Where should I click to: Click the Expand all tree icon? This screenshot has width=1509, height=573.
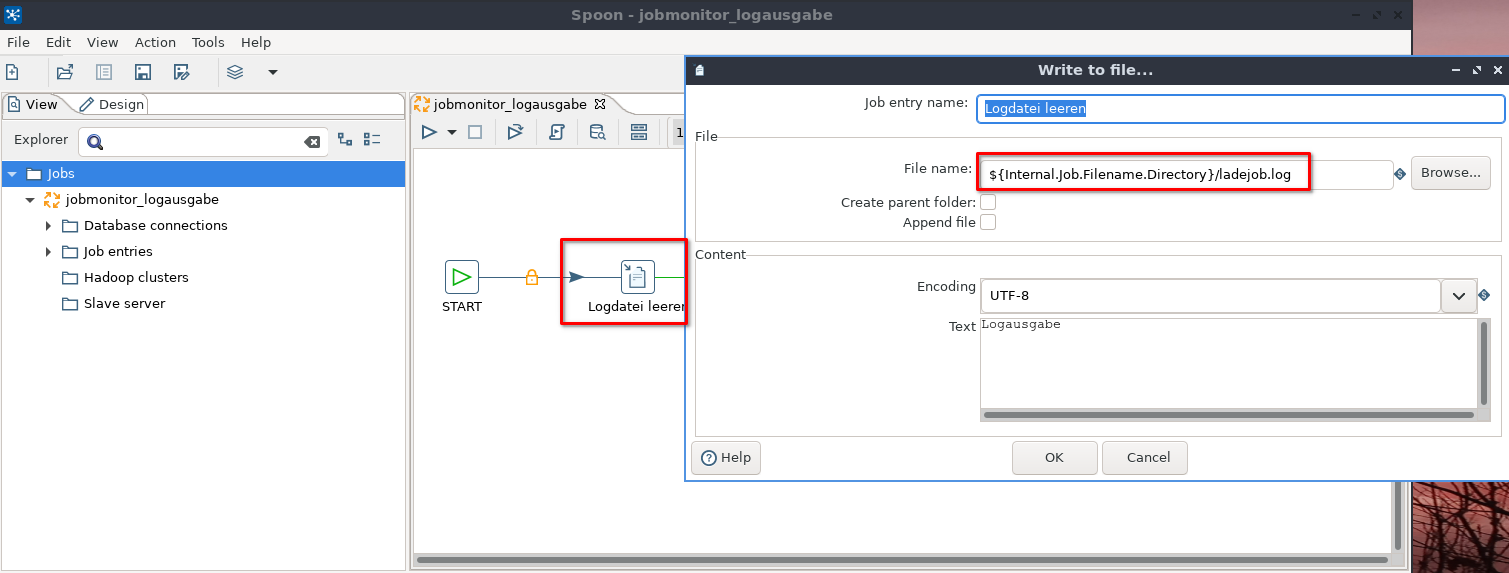click(x=345, y=140)
